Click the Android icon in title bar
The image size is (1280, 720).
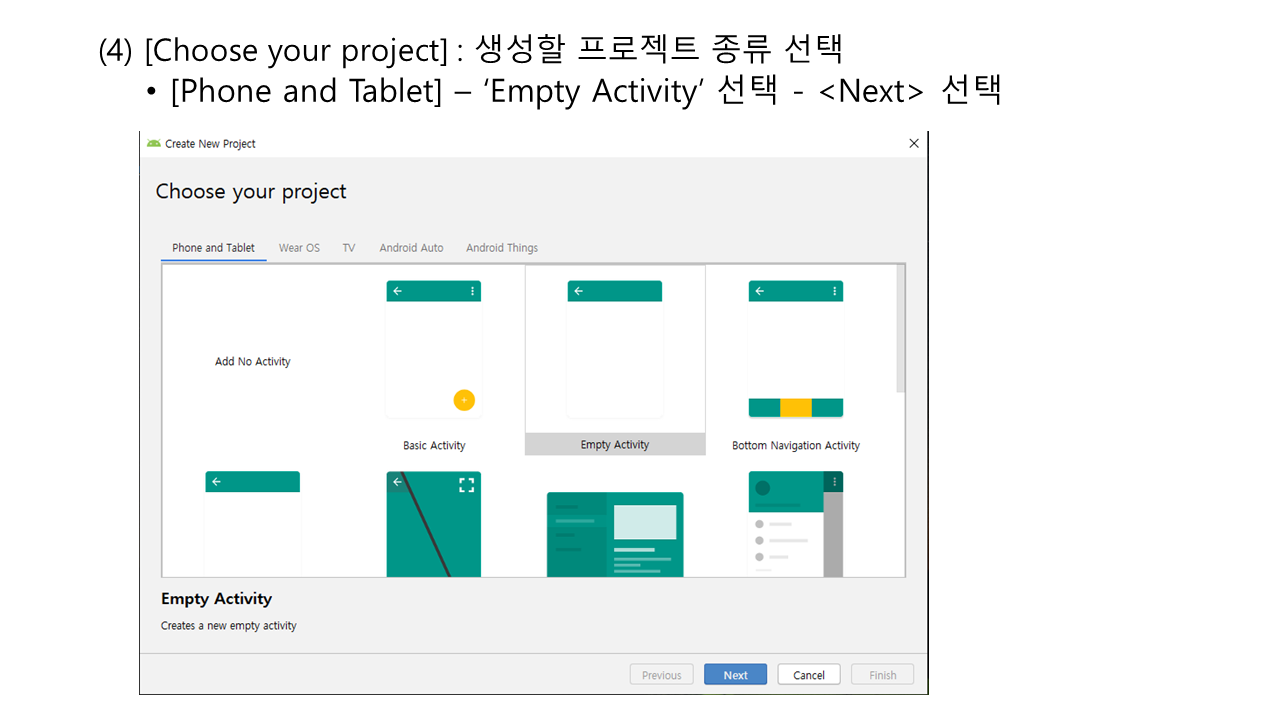coord(153,144)
